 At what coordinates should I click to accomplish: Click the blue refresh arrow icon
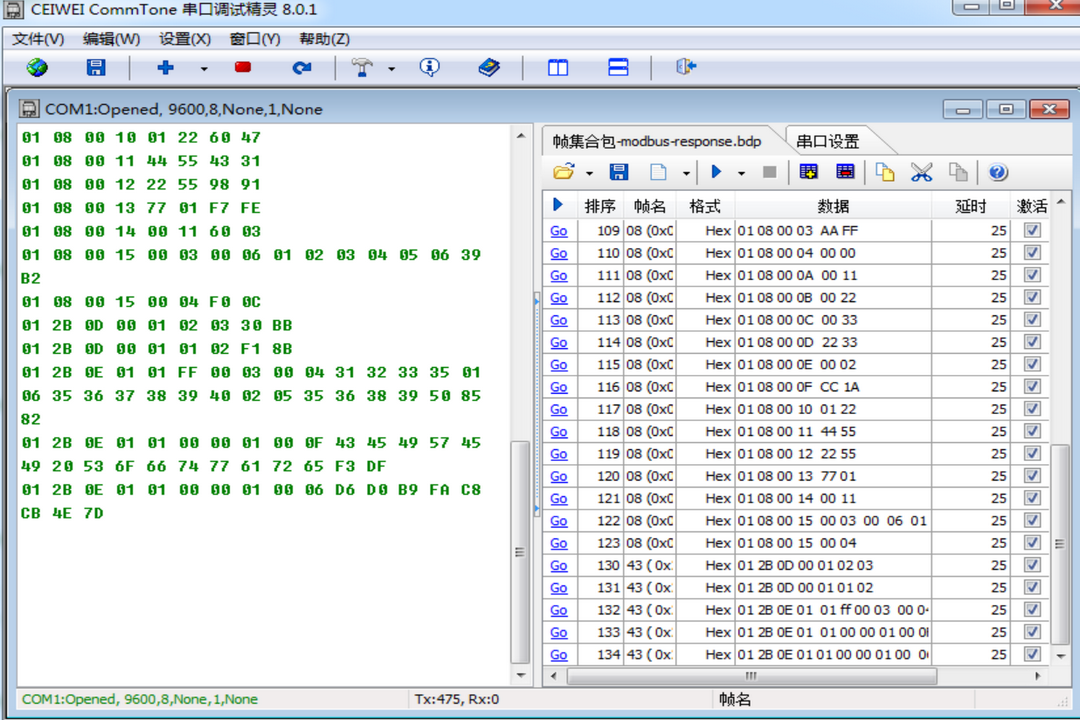[x=301, y=68]
